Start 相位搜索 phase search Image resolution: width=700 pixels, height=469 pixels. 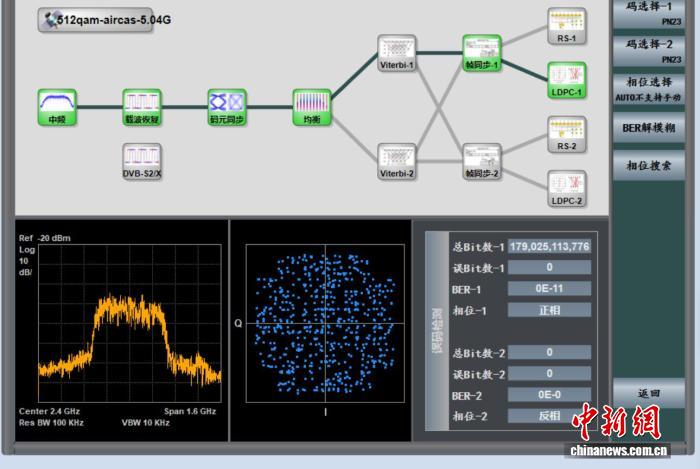[x=648, y=165]
